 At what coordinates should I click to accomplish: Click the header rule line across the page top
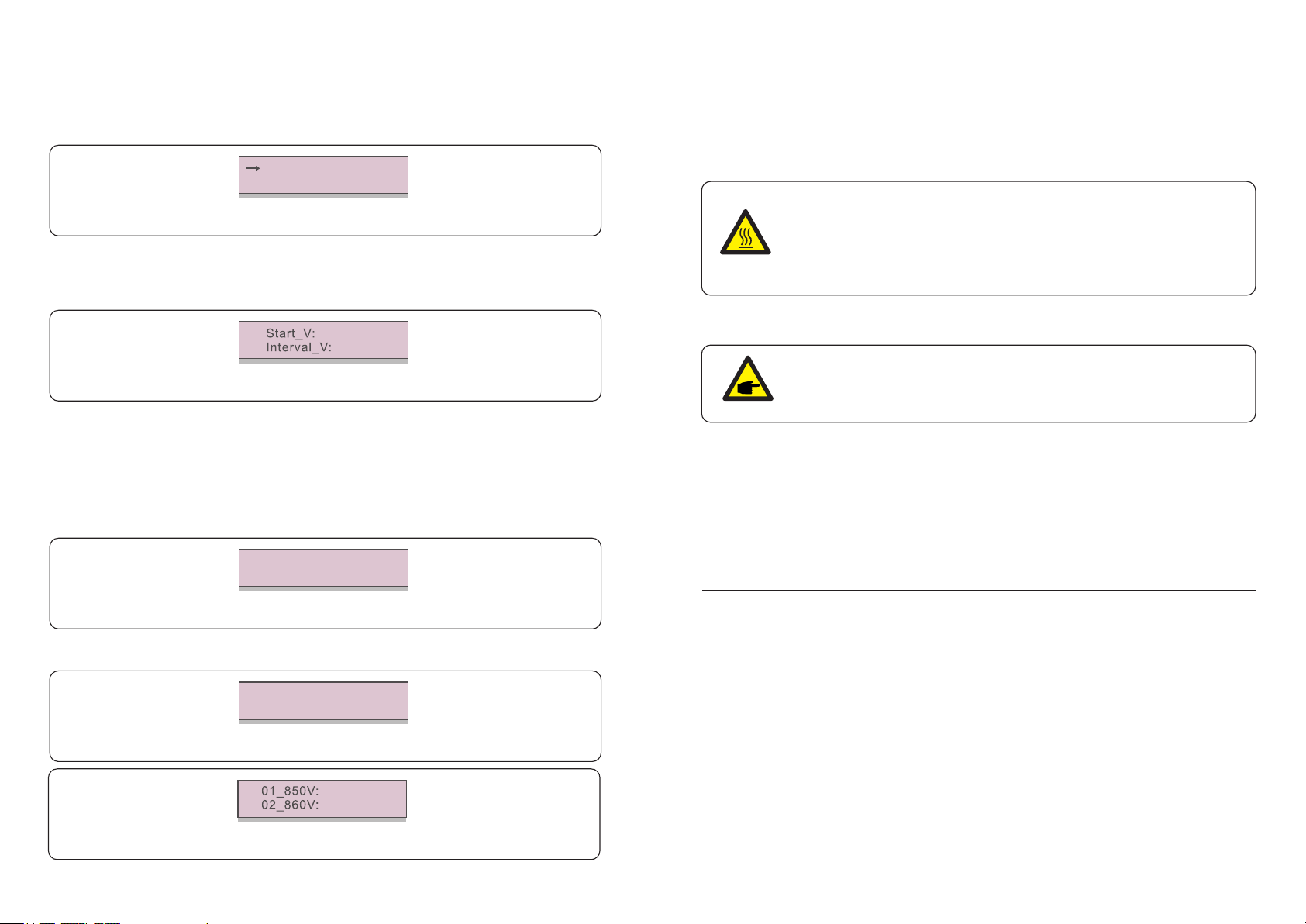(653, 84)
